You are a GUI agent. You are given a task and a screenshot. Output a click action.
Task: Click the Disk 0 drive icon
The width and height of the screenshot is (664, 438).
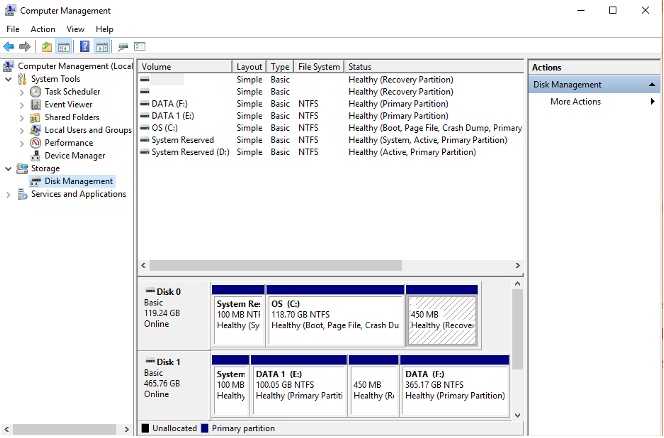(x=150, y=291)
